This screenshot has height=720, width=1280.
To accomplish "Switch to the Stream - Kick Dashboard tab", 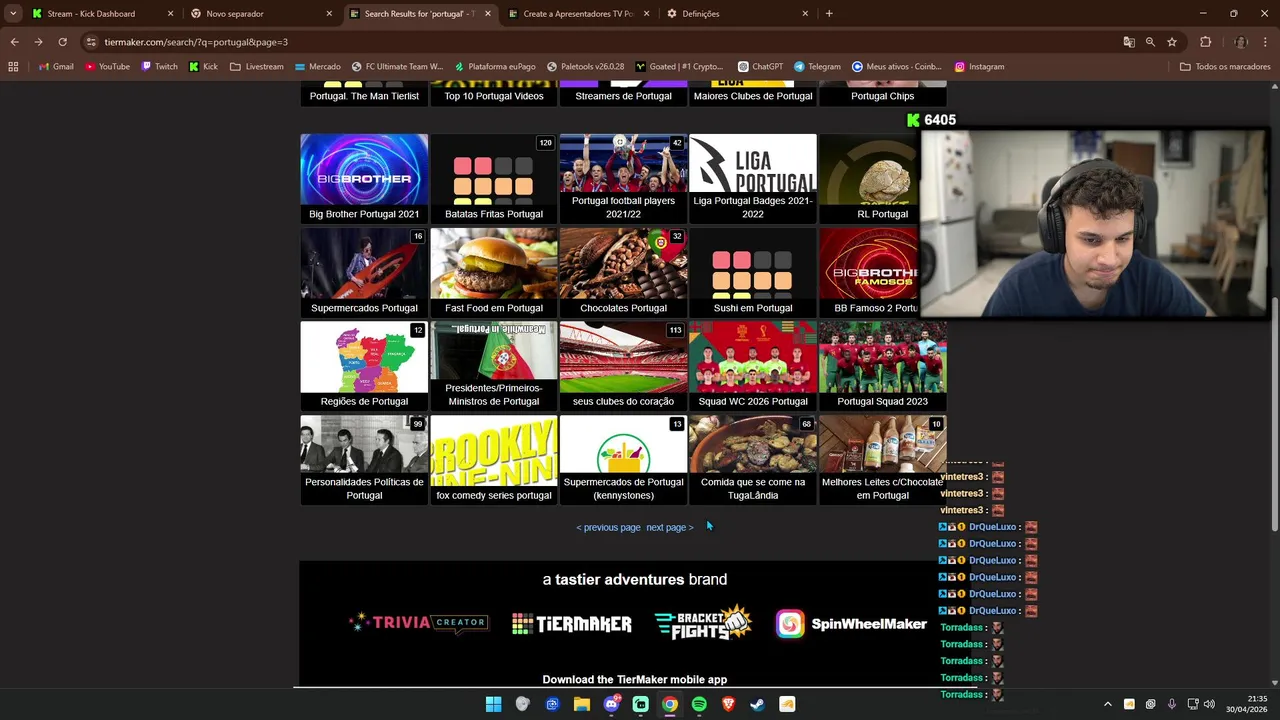I will (101, 14).
